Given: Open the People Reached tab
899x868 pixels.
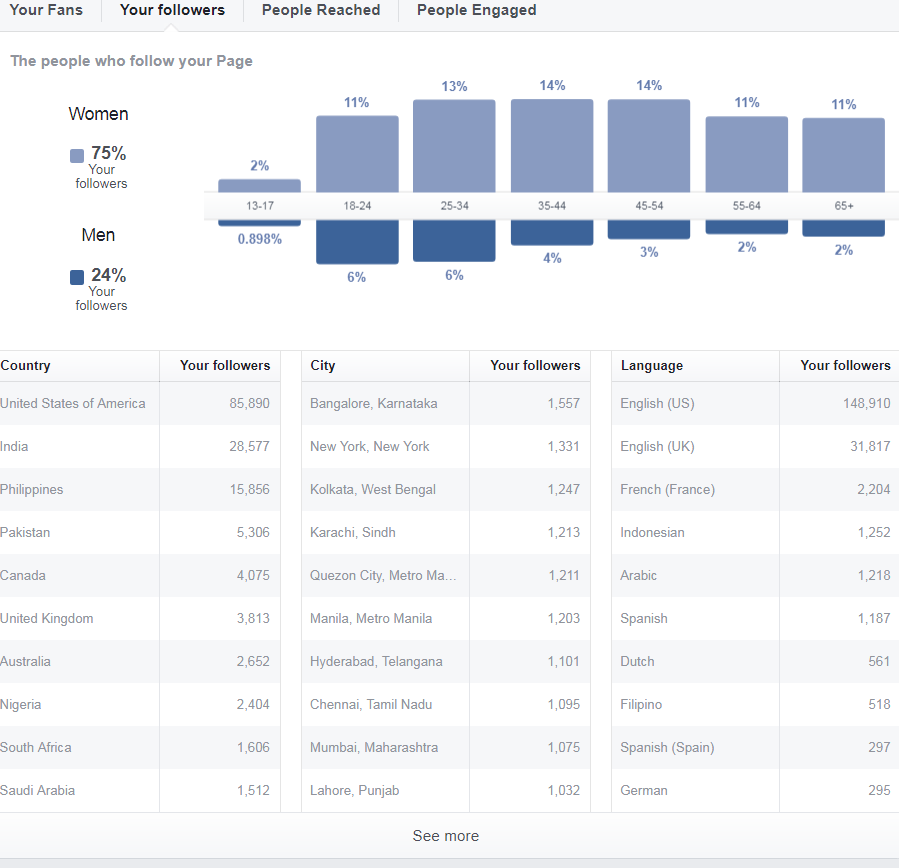Looking at the screenshot, I should [x=321, y=10].
